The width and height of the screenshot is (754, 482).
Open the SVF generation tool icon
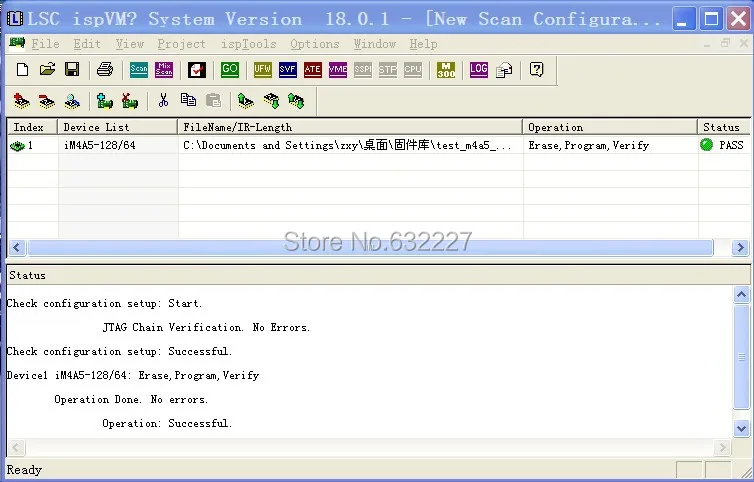point(288,70)
